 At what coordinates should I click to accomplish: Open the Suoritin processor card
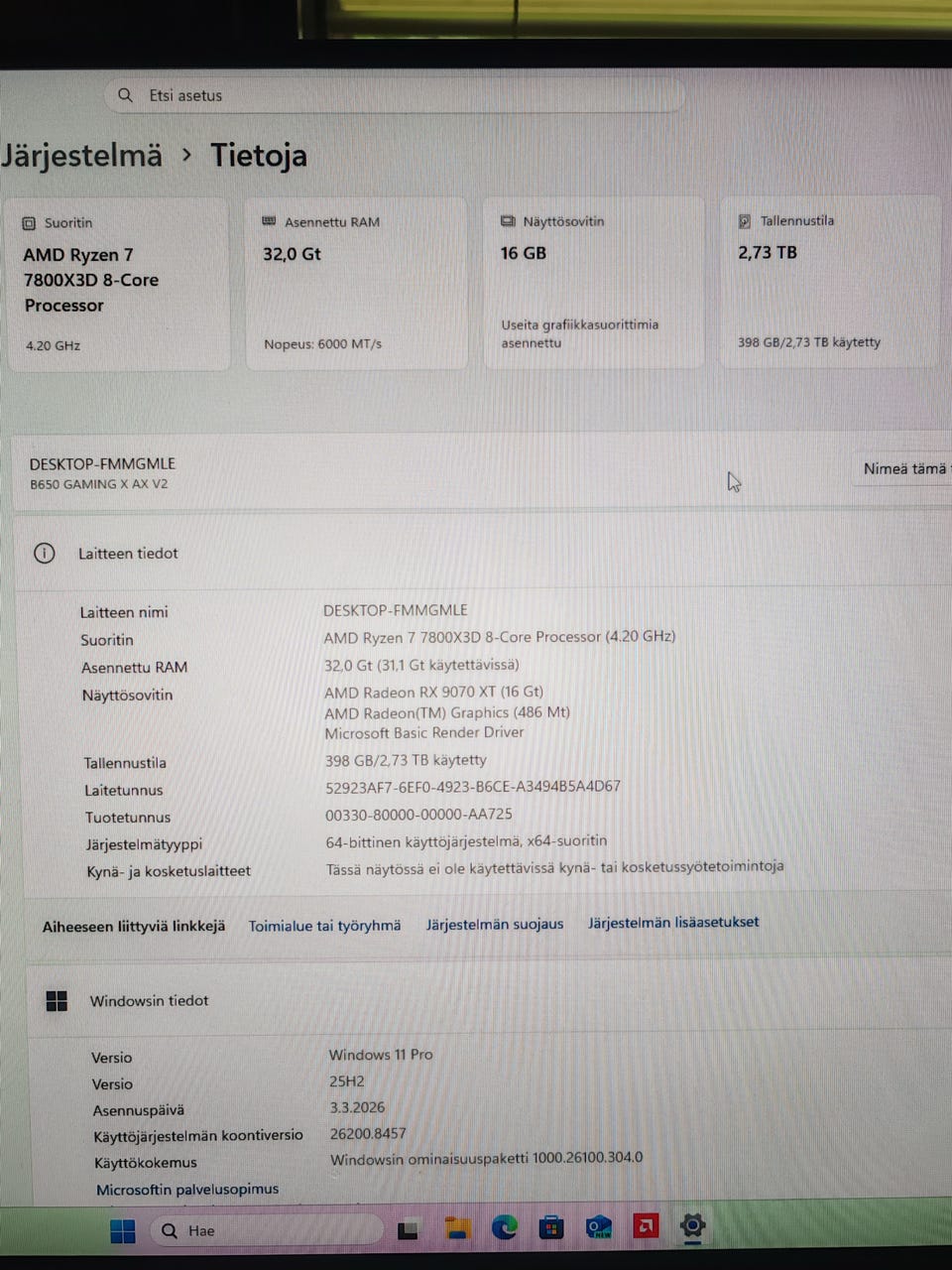point(119,284)
